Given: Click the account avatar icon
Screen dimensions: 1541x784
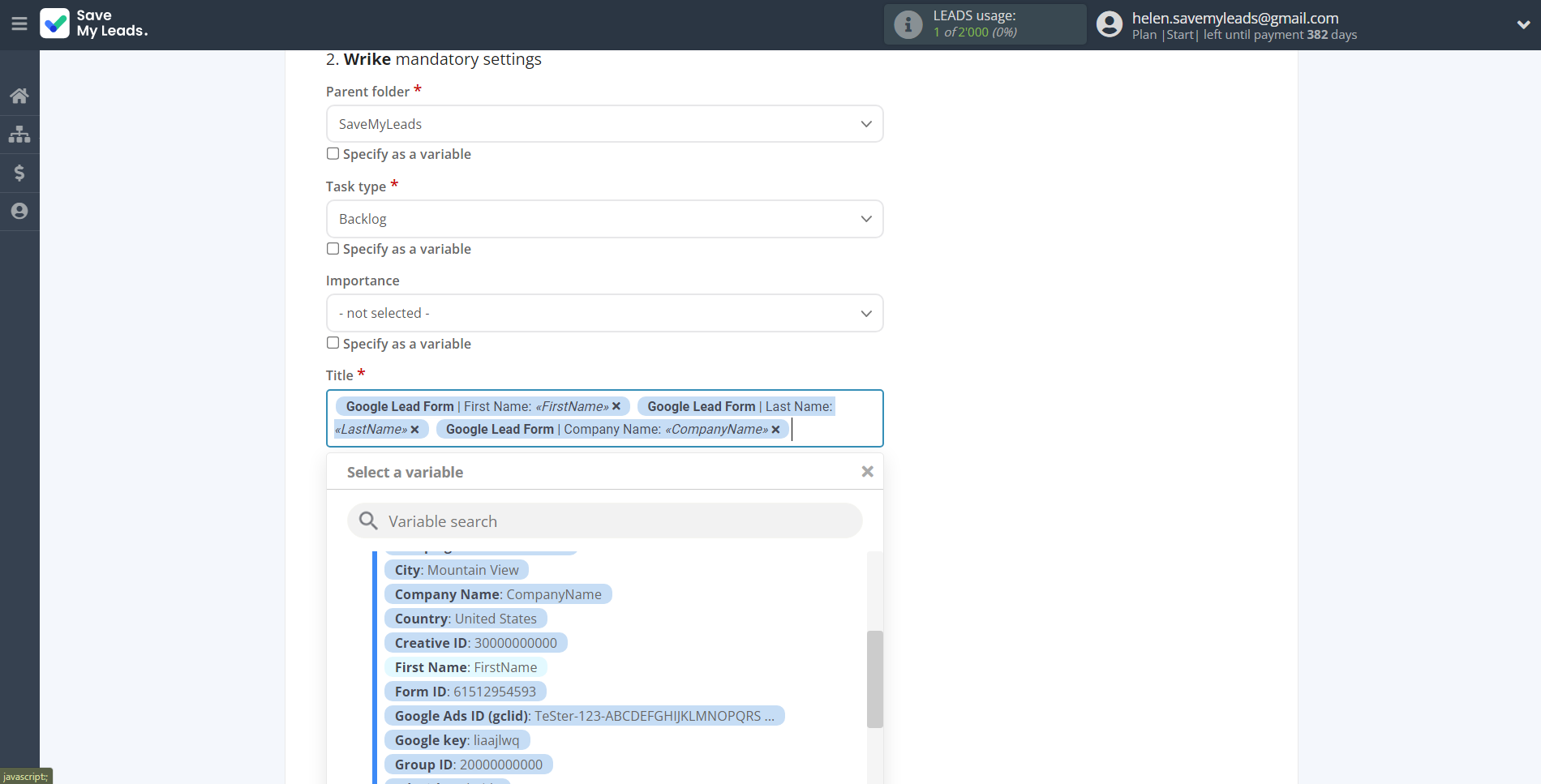Looking at the screenshot, I should [x=1110, y=24].
